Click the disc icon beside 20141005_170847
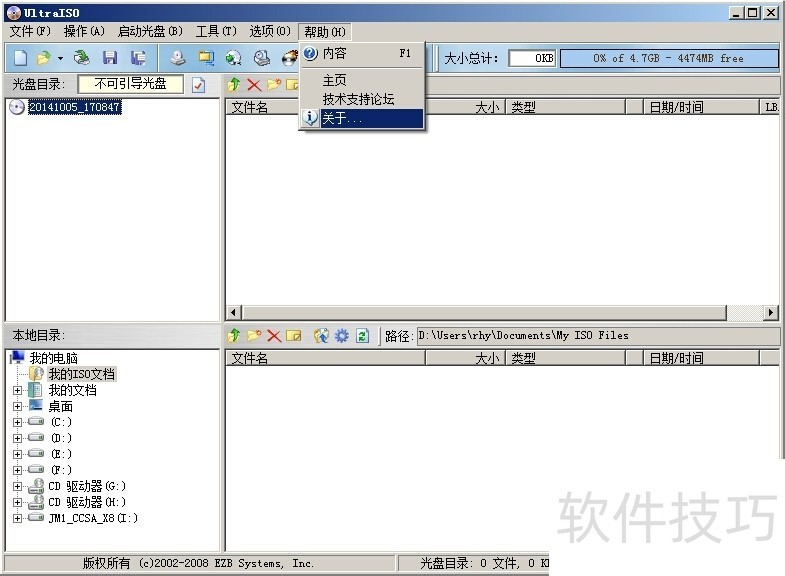Viewport: 785px width, 576px height. [x=17, y=107]
